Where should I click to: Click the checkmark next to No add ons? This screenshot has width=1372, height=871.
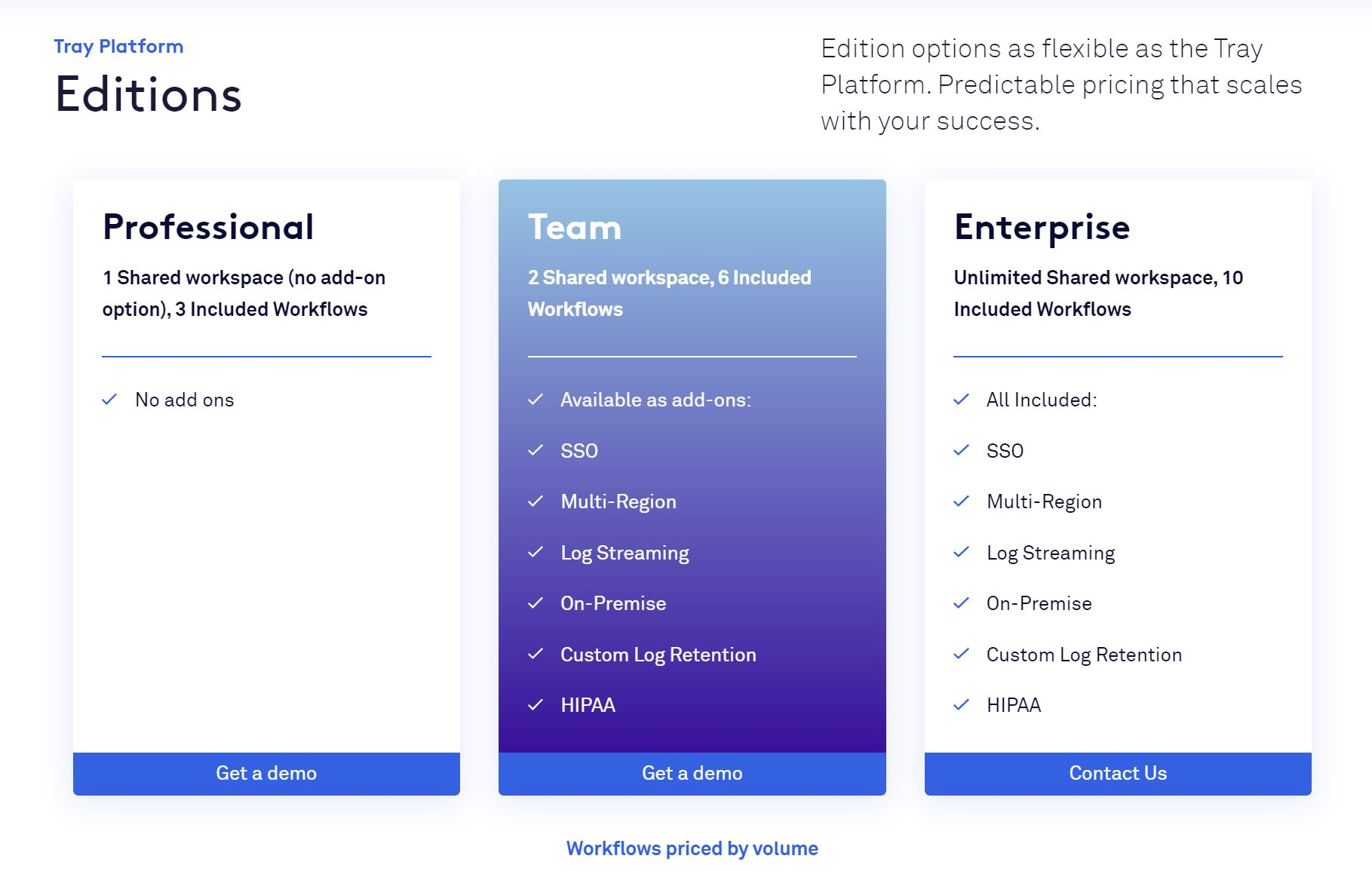(x=109, y=400)
